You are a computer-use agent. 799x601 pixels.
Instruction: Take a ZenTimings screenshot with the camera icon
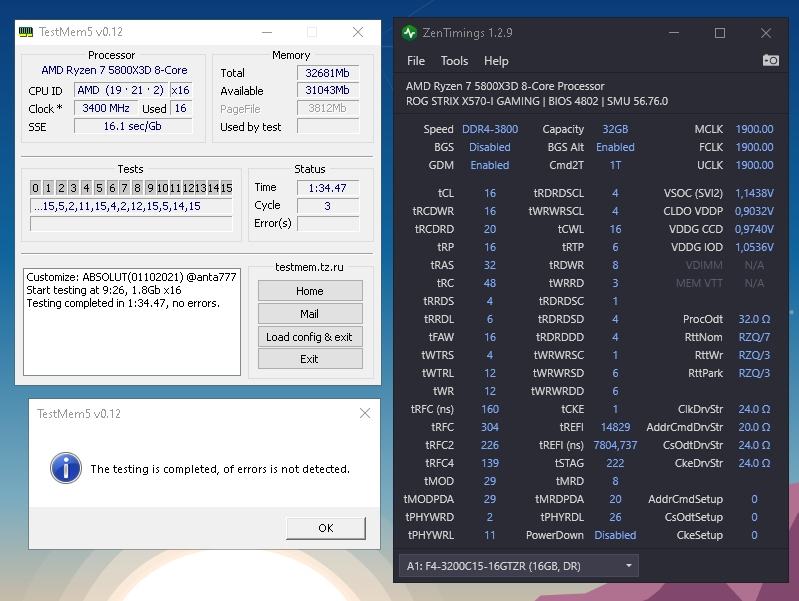pos(770,60)
